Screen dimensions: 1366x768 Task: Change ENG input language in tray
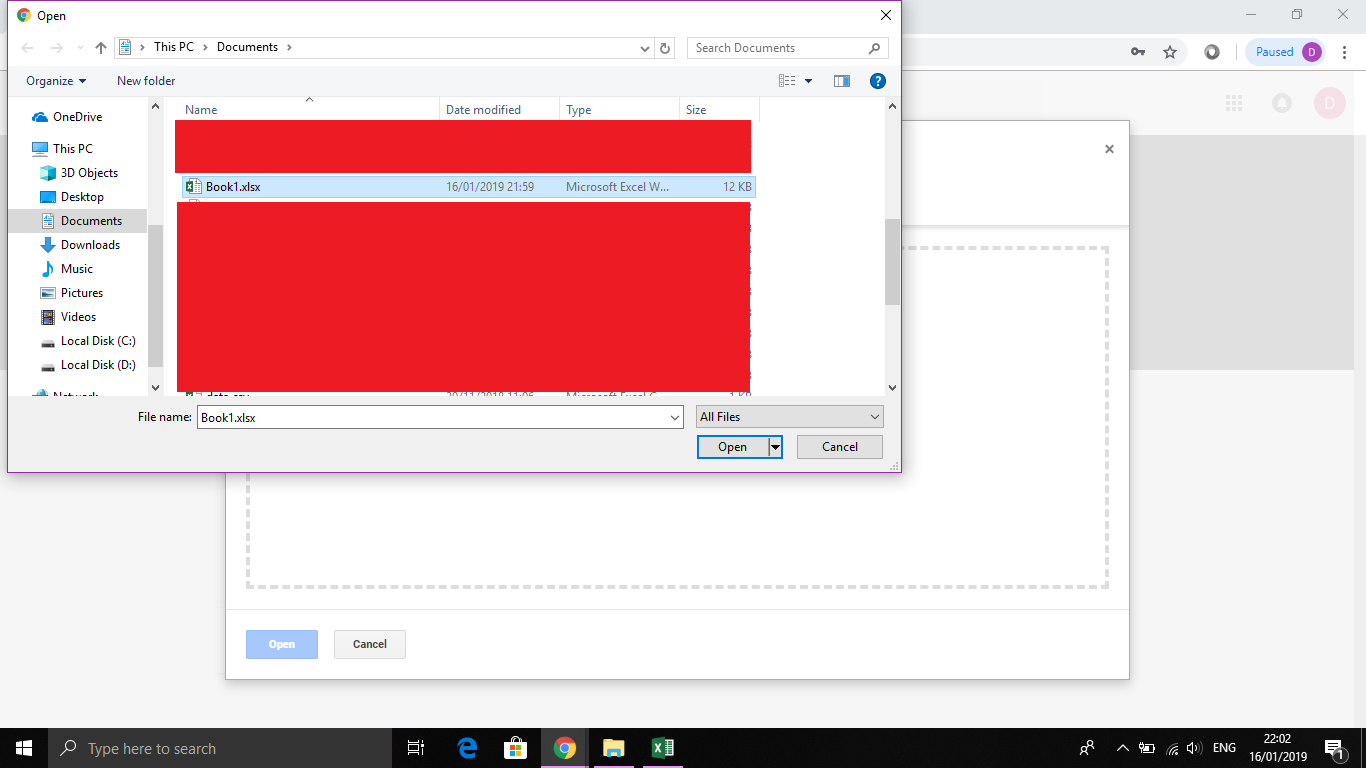tap(1224, 748)
